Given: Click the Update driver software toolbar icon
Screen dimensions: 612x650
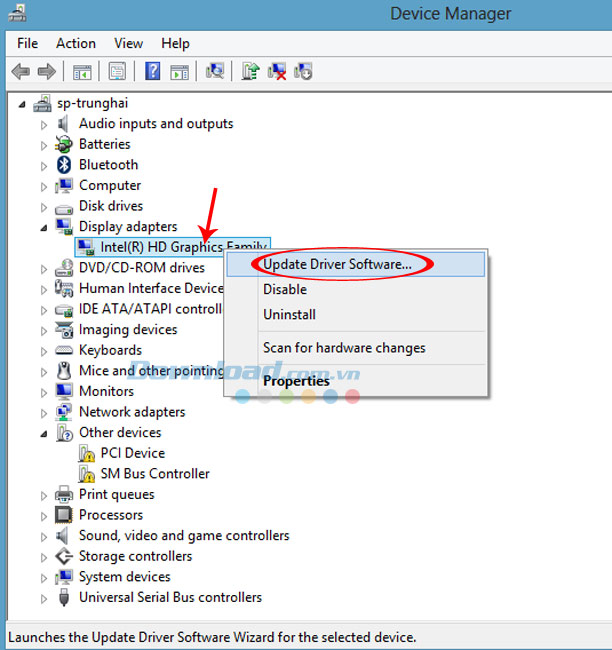Looking at the screenshot, I should pos(250,71).
